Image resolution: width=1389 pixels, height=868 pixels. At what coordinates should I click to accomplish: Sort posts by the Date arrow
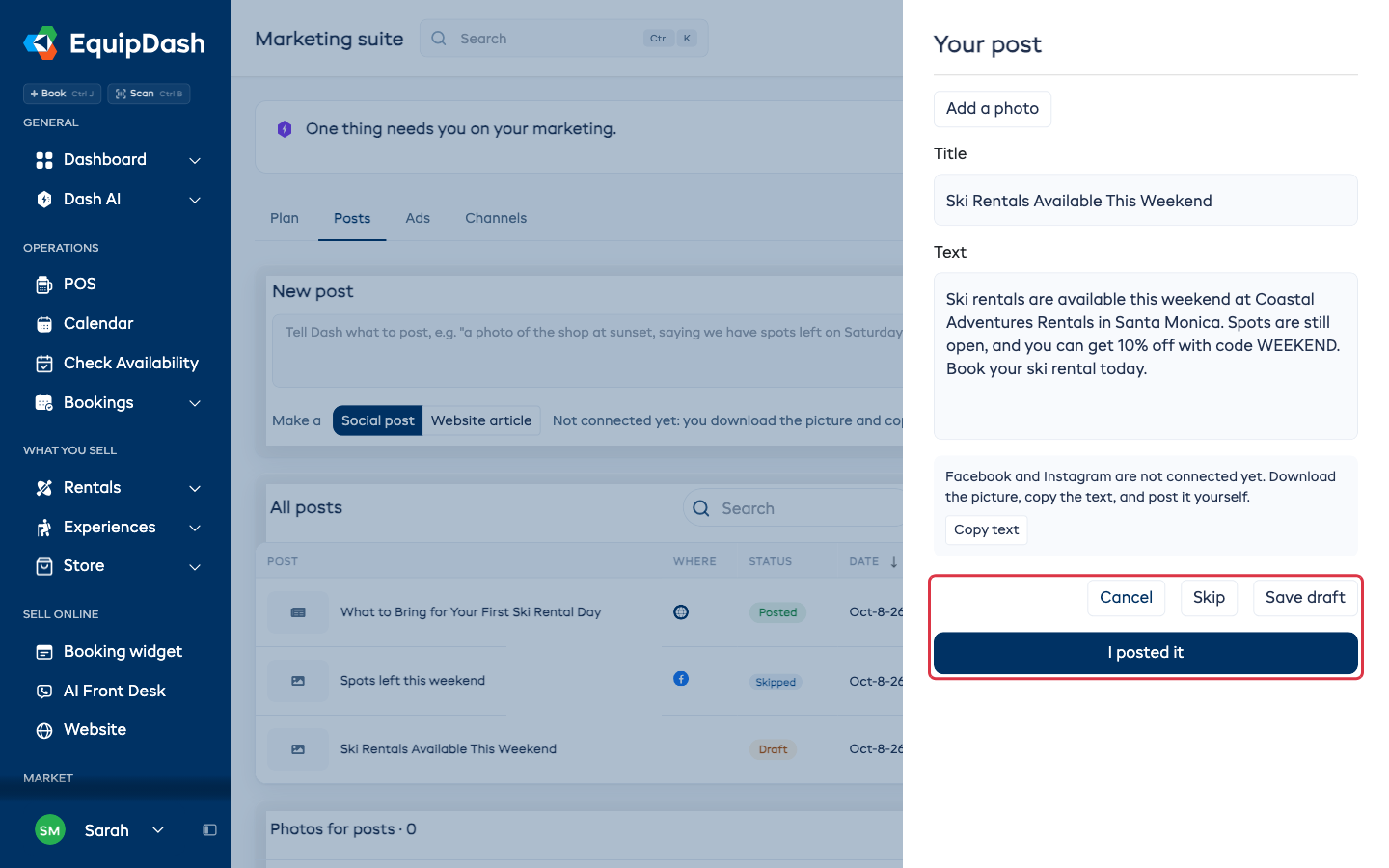pyautogui.click(x=894, y=562)
